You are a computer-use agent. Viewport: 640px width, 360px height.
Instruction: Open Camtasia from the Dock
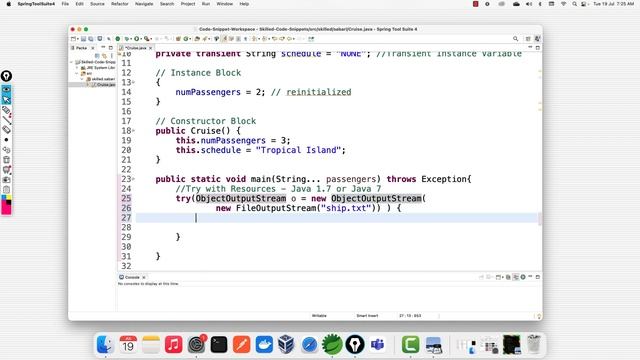click(410, 345)
